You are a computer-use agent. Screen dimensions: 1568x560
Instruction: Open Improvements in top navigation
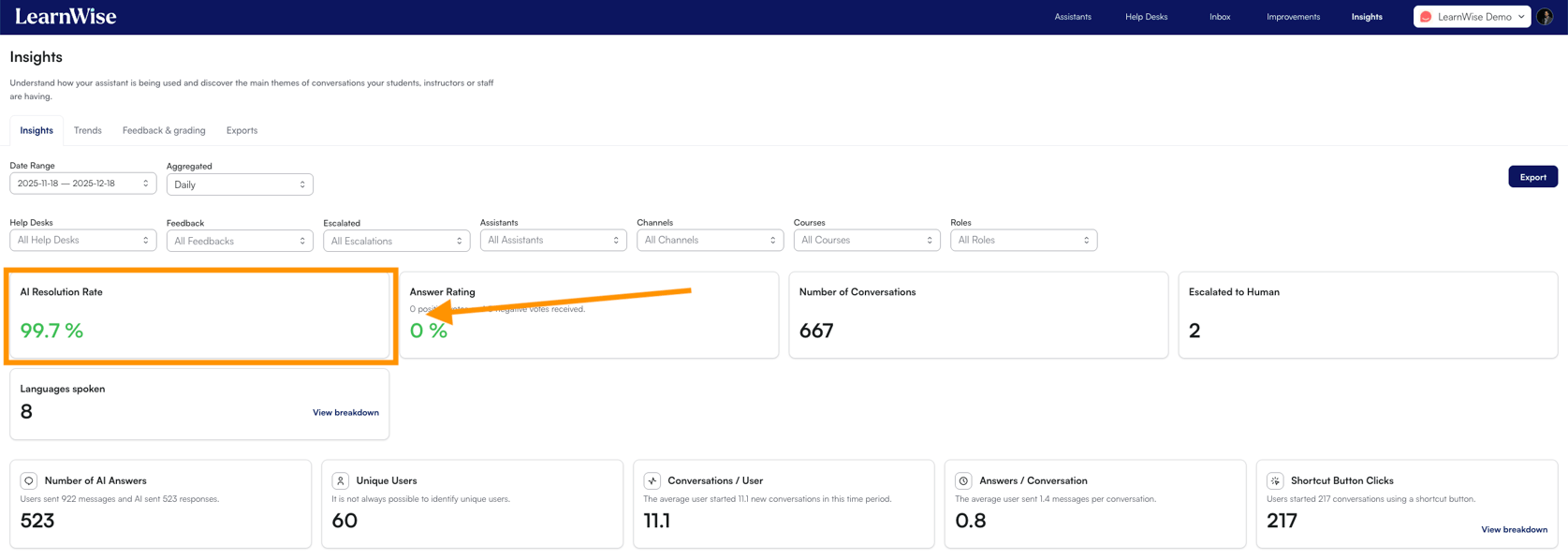click(x=1293, y=17)
